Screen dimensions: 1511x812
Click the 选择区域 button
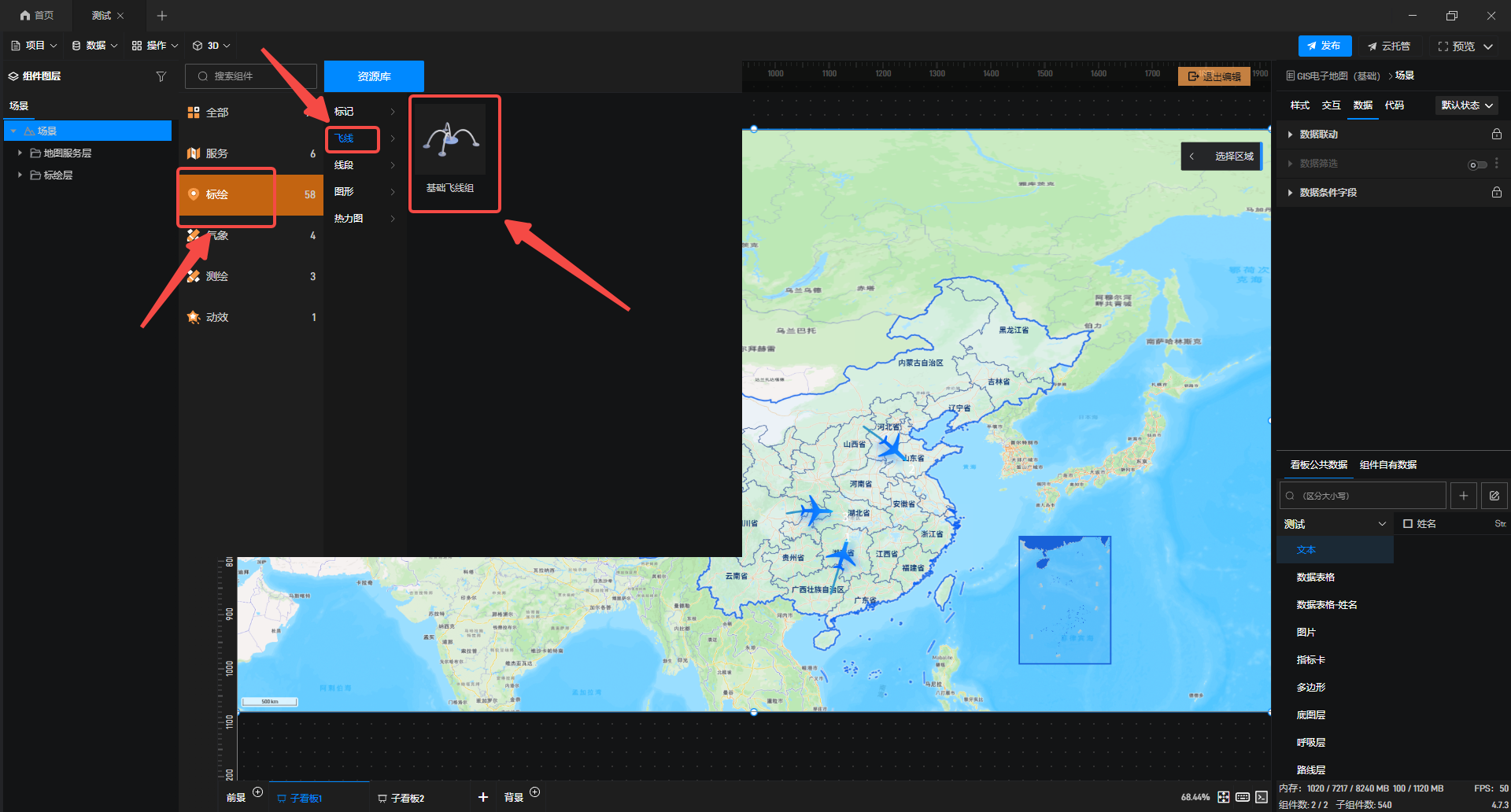tap(1234, 157)
